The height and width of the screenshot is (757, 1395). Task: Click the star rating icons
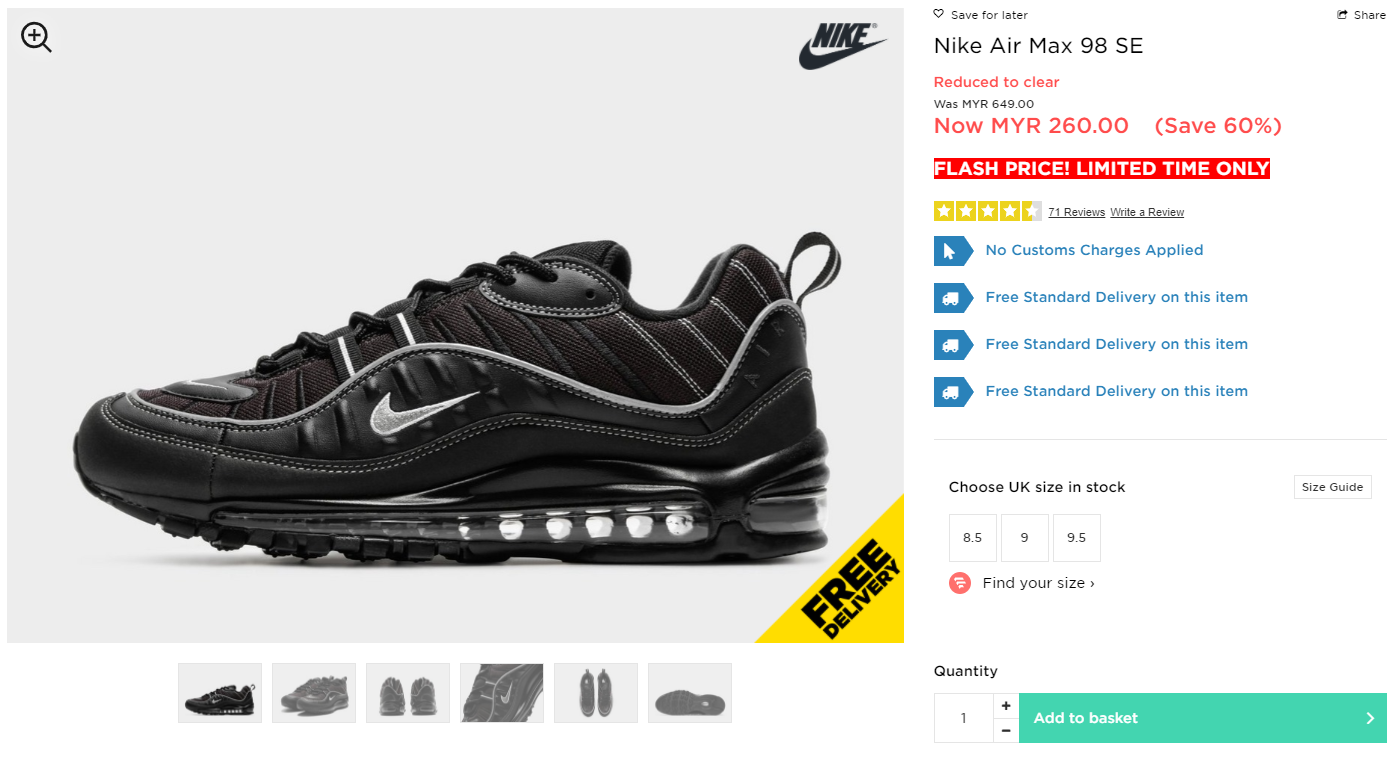[987, 211]
